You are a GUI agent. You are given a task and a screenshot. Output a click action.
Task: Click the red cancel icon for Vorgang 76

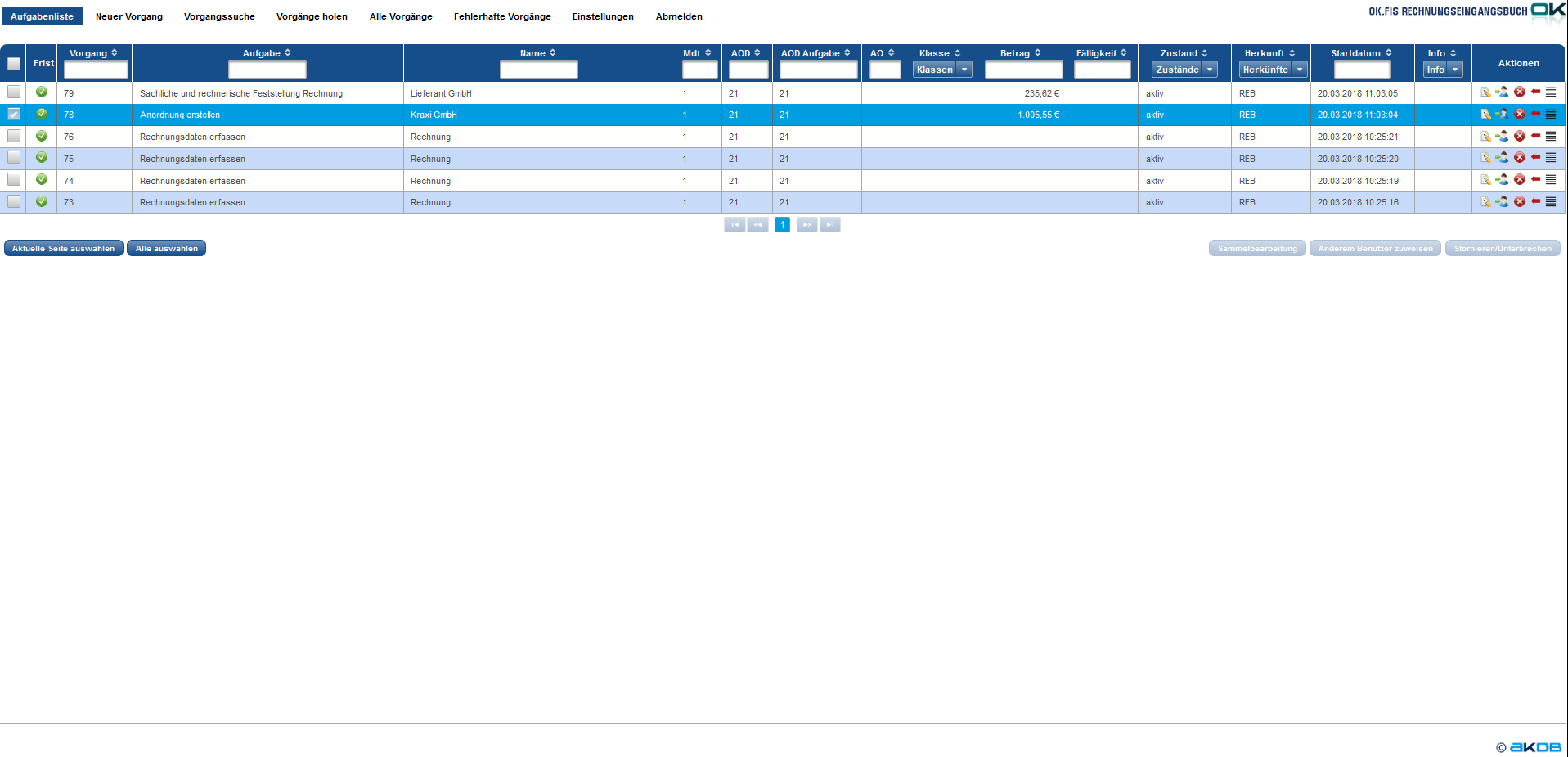coord(1519,137)
